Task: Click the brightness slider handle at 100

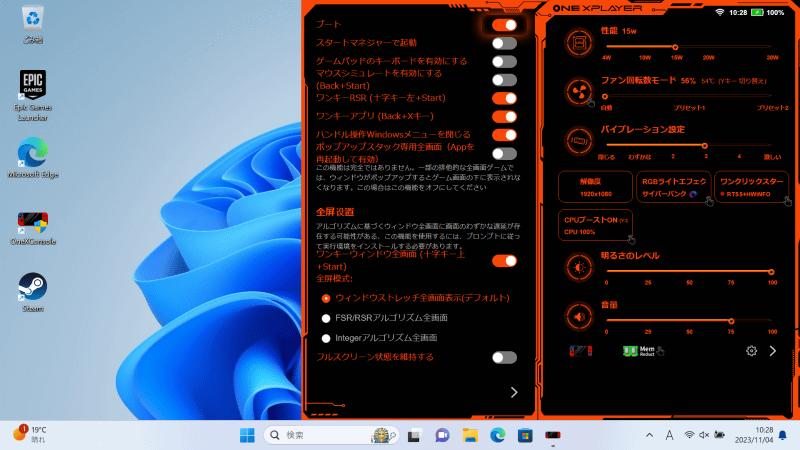Action: 771,272
